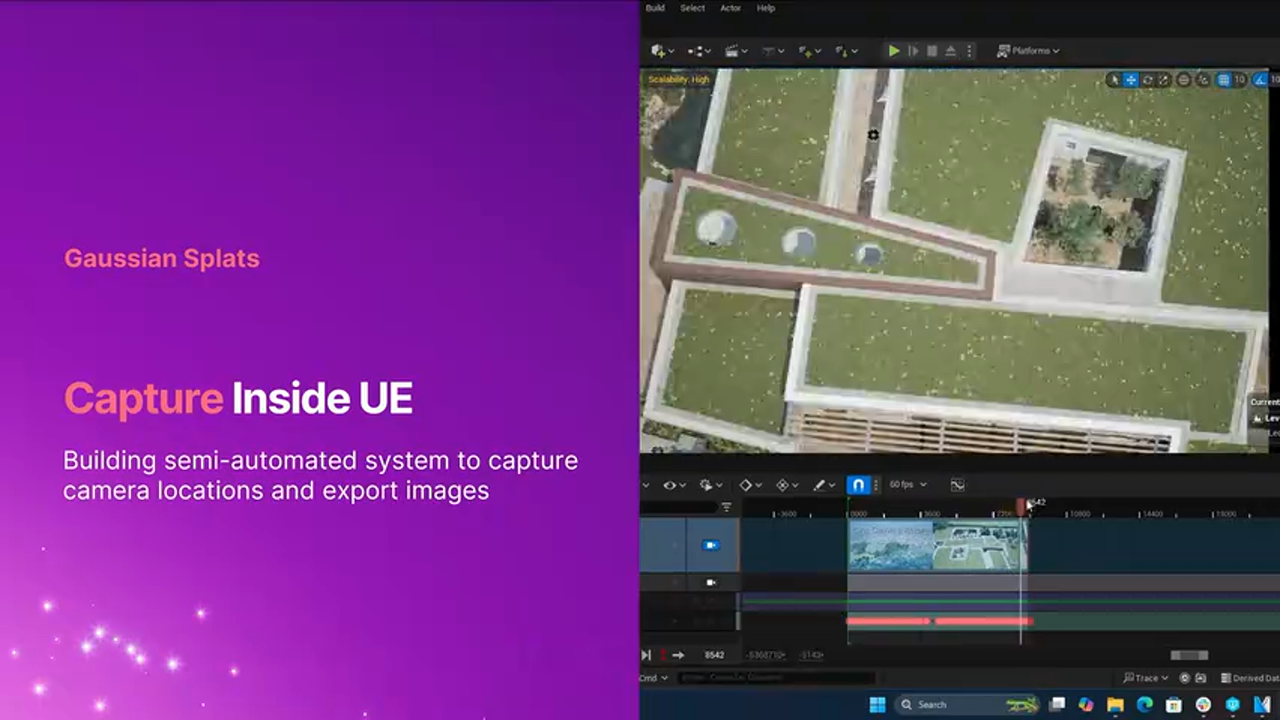The height and width of the screenshot is (720, 1280).
Task: Select the Move tool in the viewport
Action: (1131, 81)
